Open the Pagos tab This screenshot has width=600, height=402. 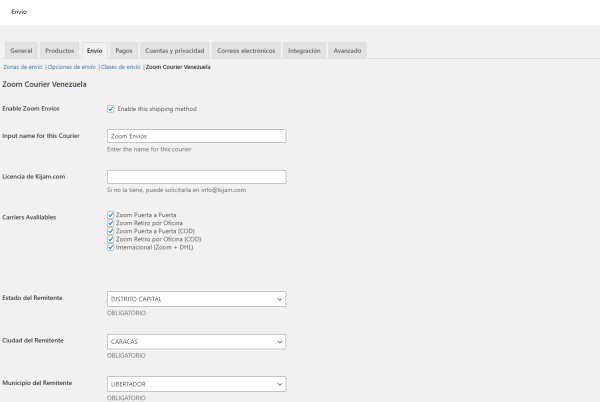[124, 50]
